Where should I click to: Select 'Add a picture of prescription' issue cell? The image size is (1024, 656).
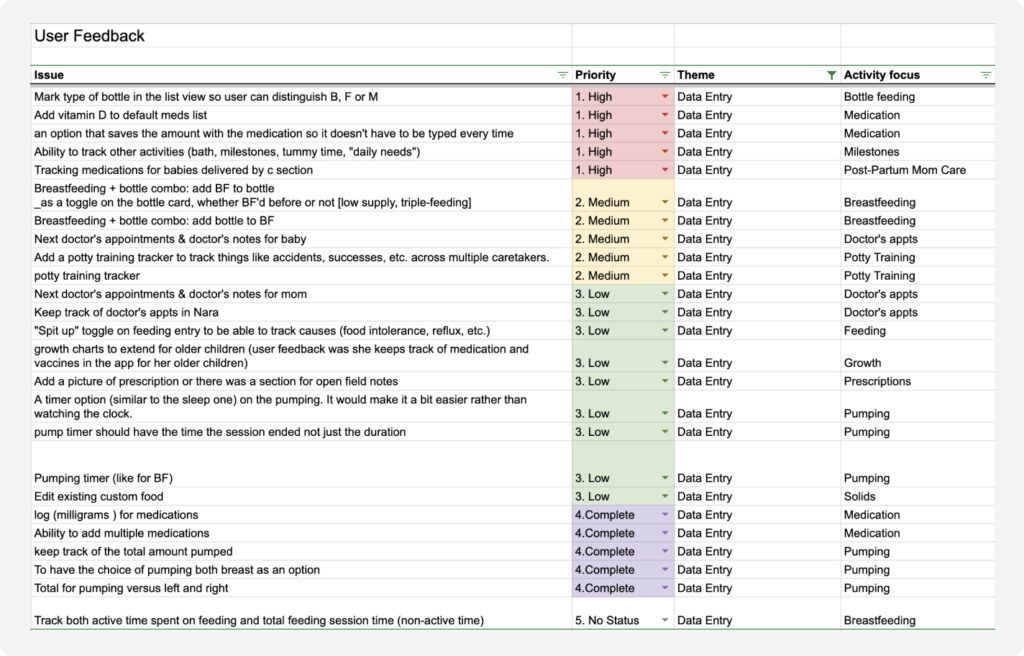[x=301, y=382]
